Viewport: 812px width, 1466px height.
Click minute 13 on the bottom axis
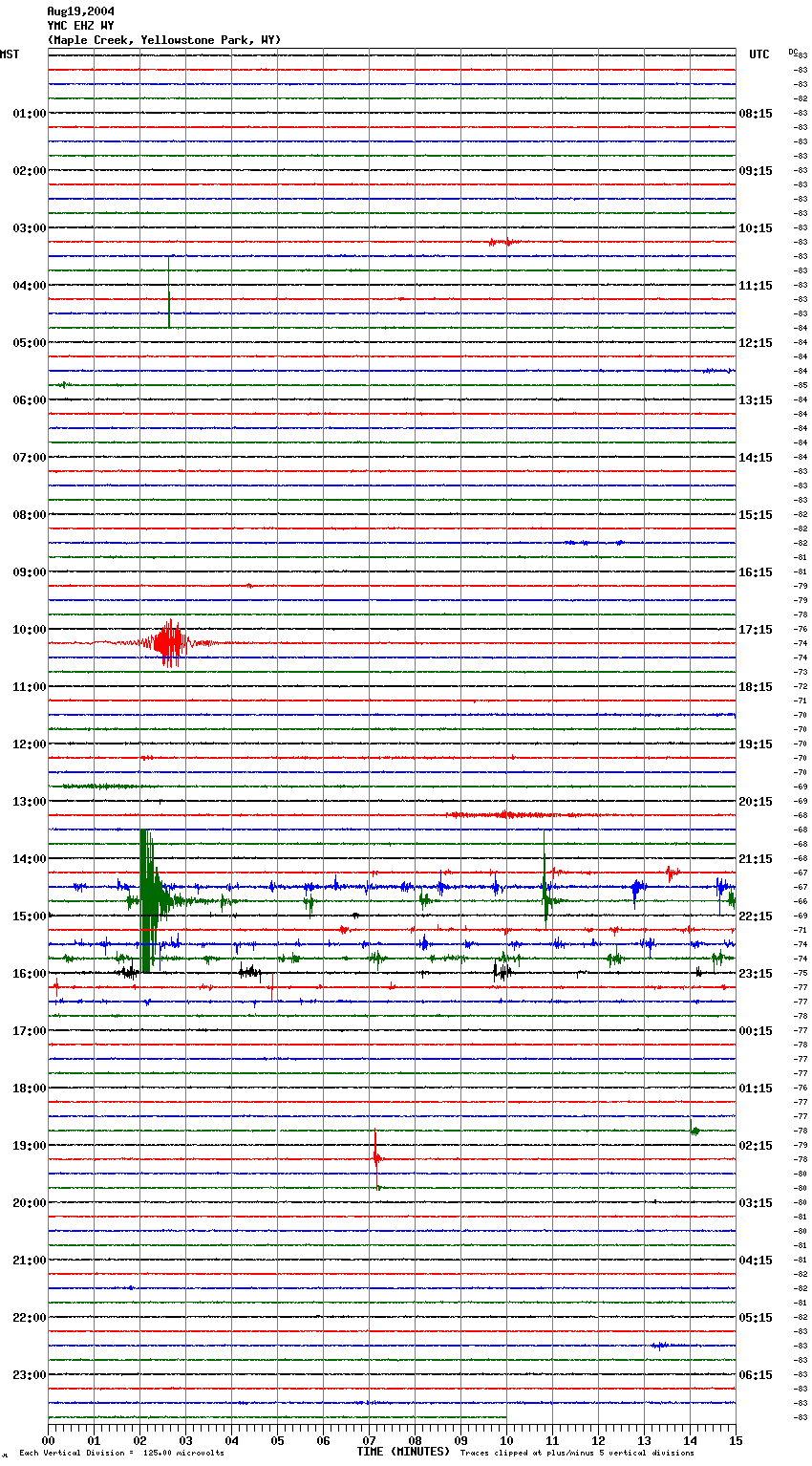pyautogui.click(x=644, y=1441)
